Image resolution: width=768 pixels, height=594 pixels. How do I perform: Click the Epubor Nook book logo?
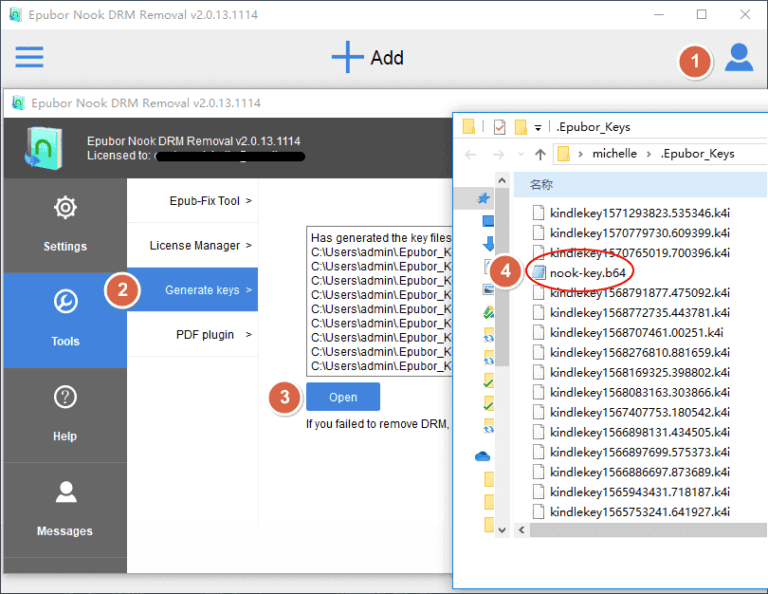44,148
